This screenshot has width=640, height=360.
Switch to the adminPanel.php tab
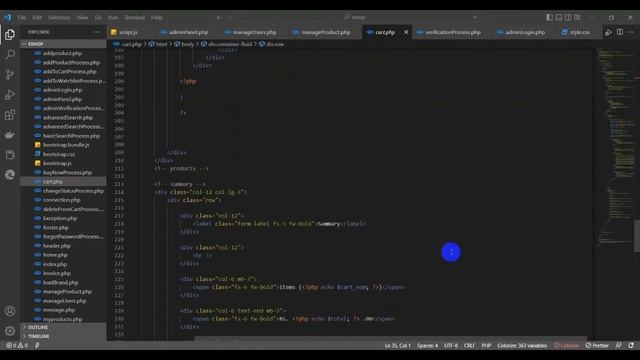click(x=188, y=32)
